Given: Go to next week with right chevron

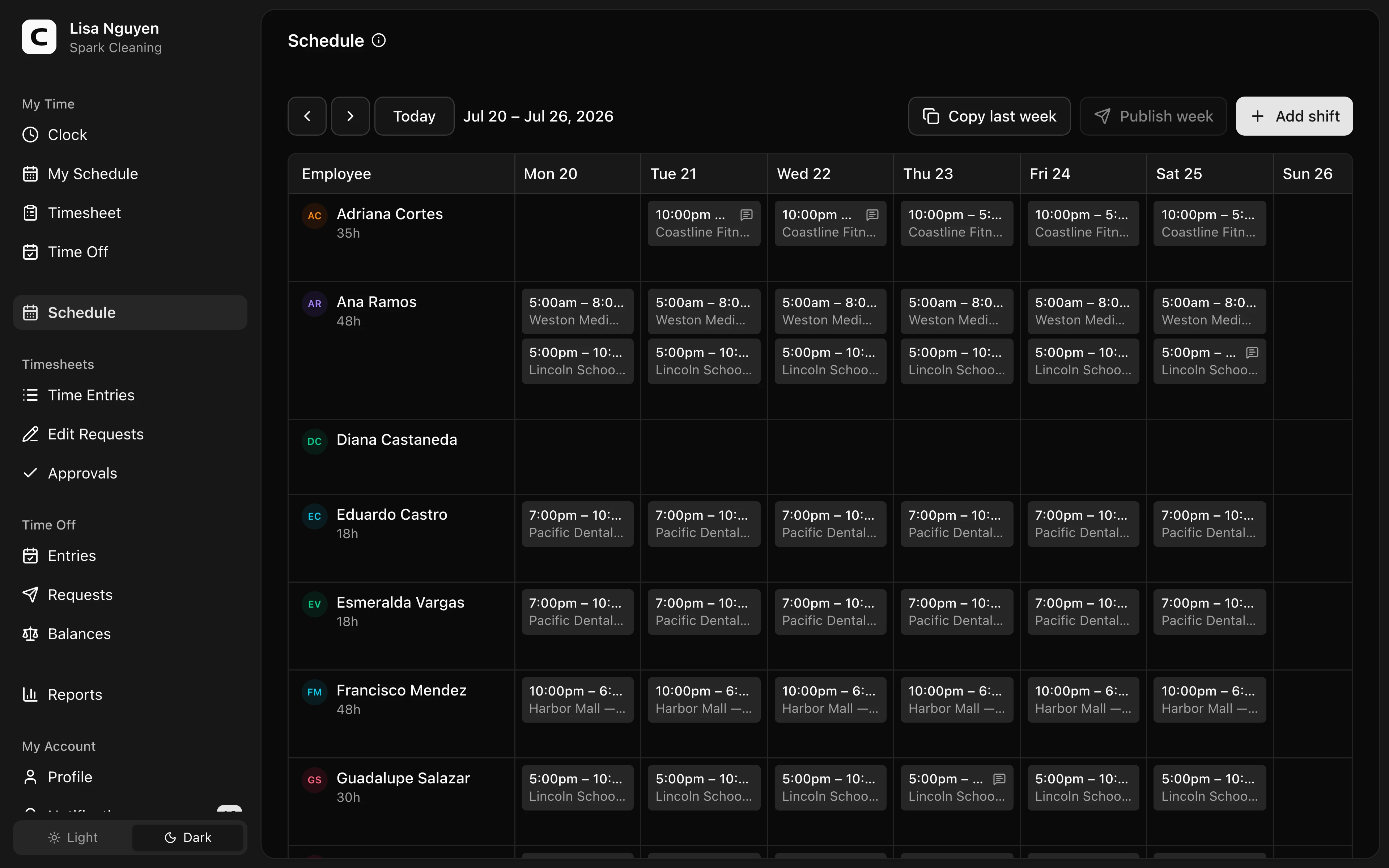Looking at the screenshot, I should [350, 116].
